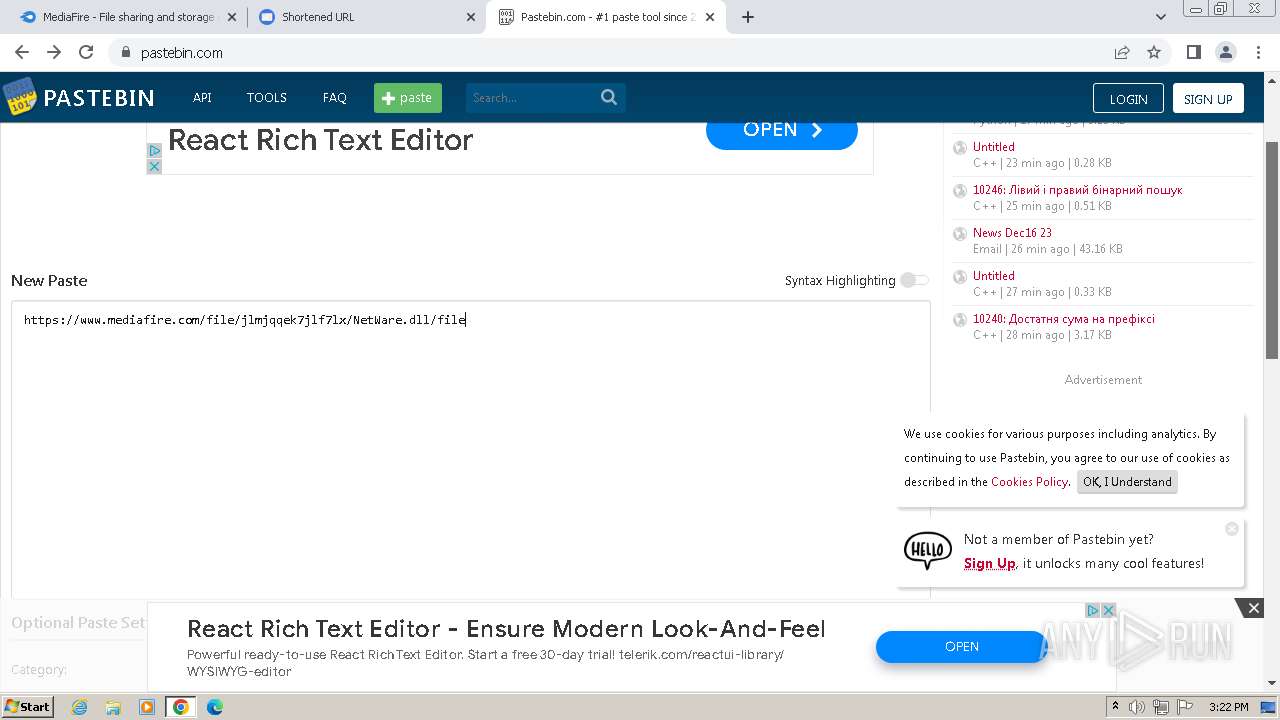Switch to the Shortened URL tab

pos(366,17)
